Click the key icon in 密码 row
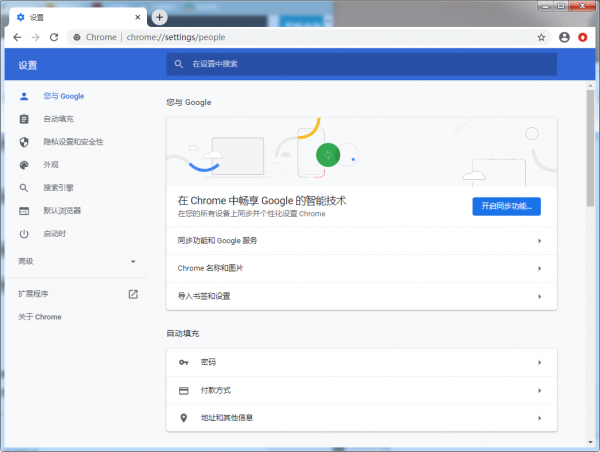 tap(184, 362)
